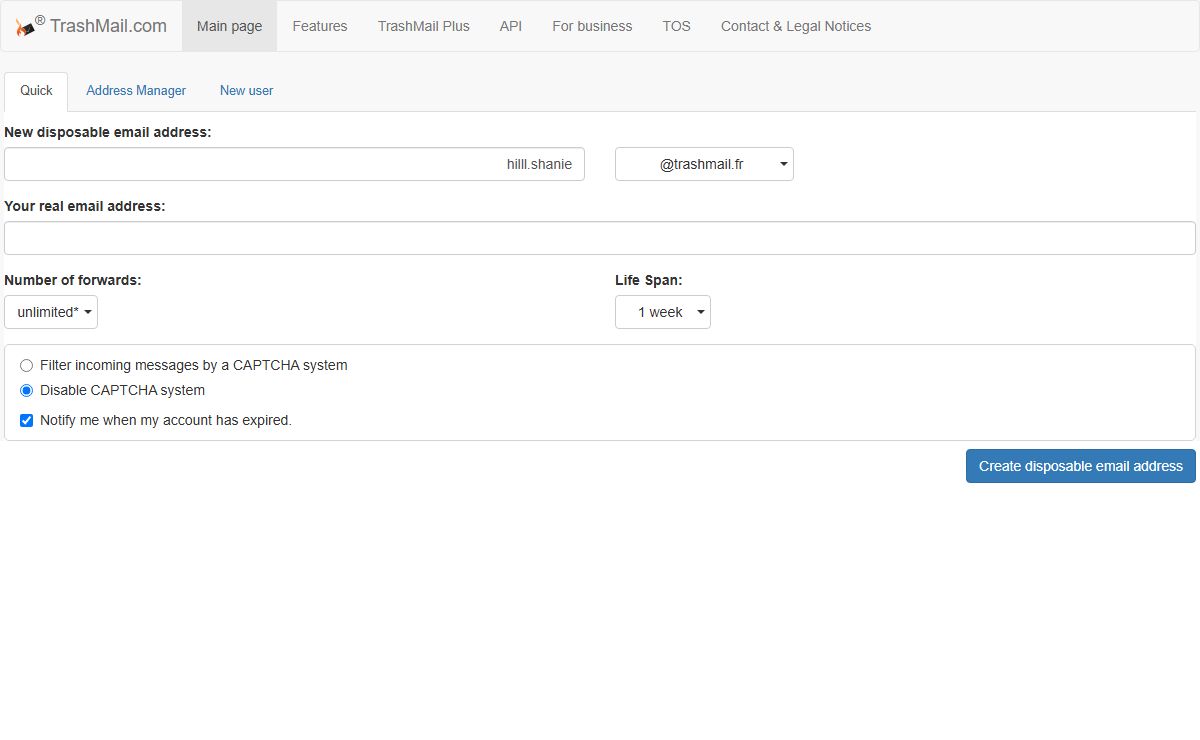The height and width of the screenshot is (740, 1200).
Task: Click the TrashMail.com logo icon
Action: pyautogui.click(x=24, y=27)
